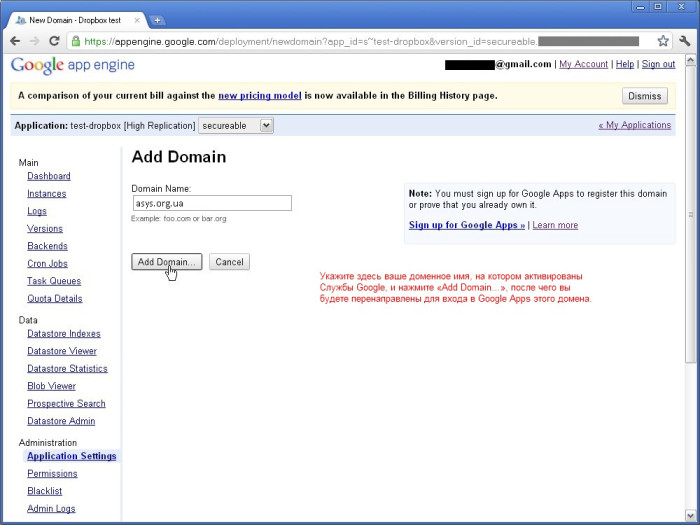Open Application Settings

point(71,456)
